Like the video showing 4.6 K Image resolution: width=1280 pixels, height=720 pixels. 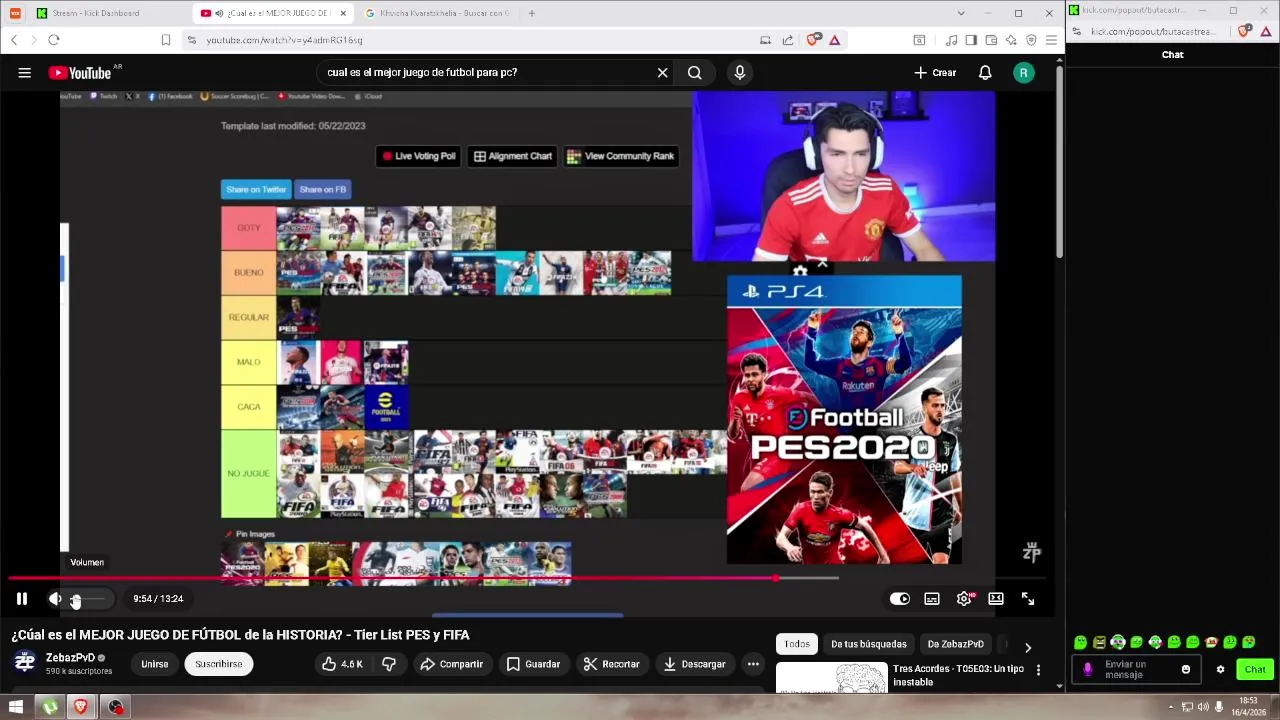[341, 664]
